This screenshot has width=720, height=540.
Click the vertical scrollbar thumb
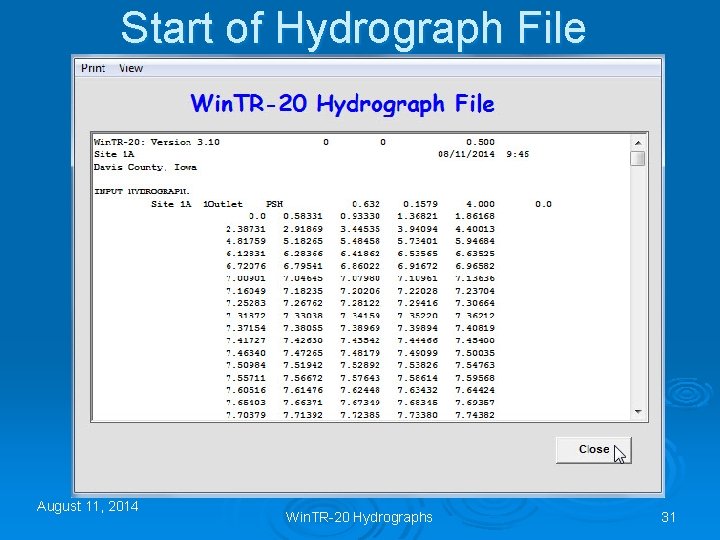pos(638,159)
